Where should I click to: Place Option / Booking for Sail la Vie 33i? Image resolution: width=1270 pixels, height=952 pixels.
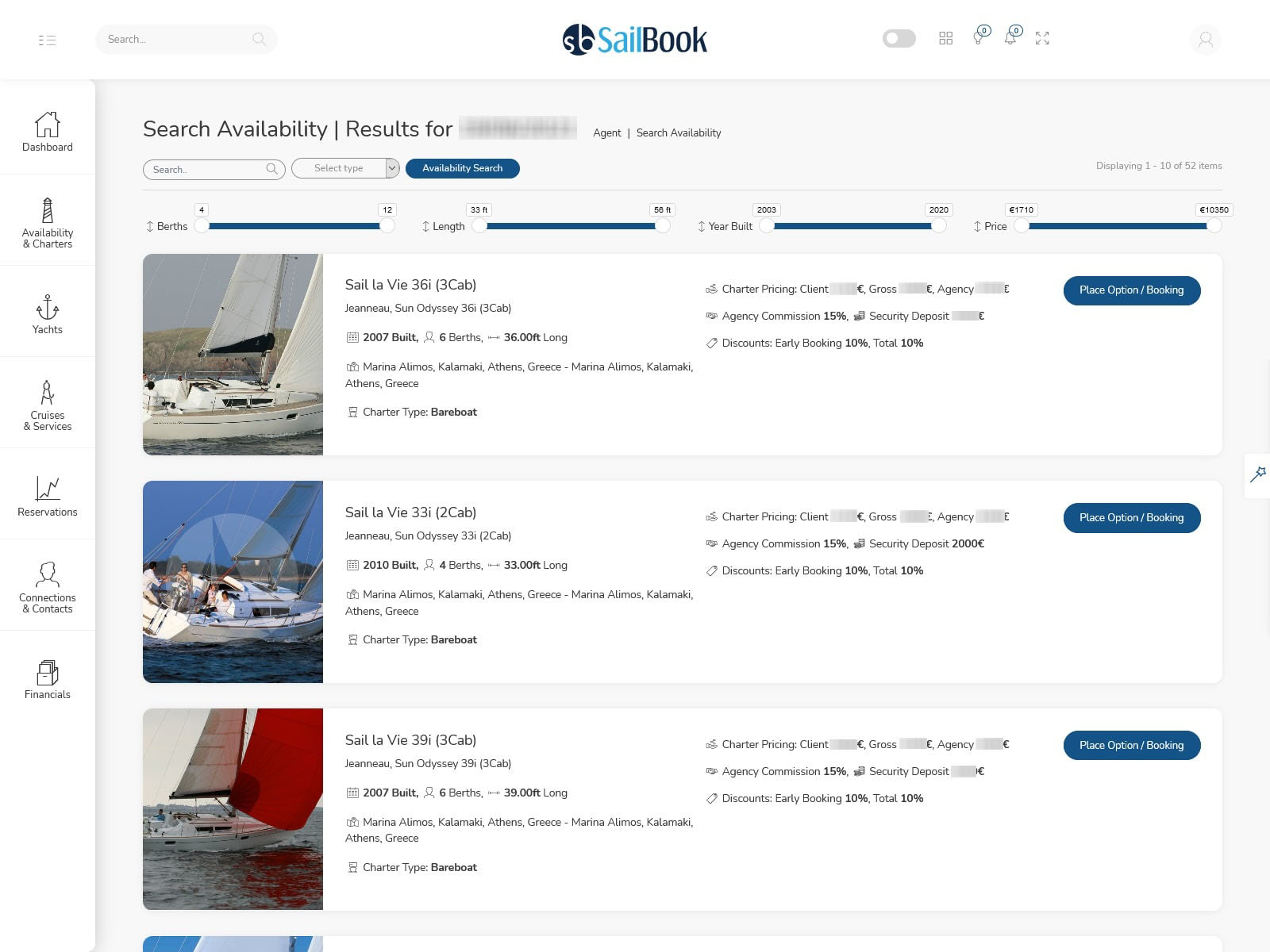pyautogui.click(x=1131, y=518)
